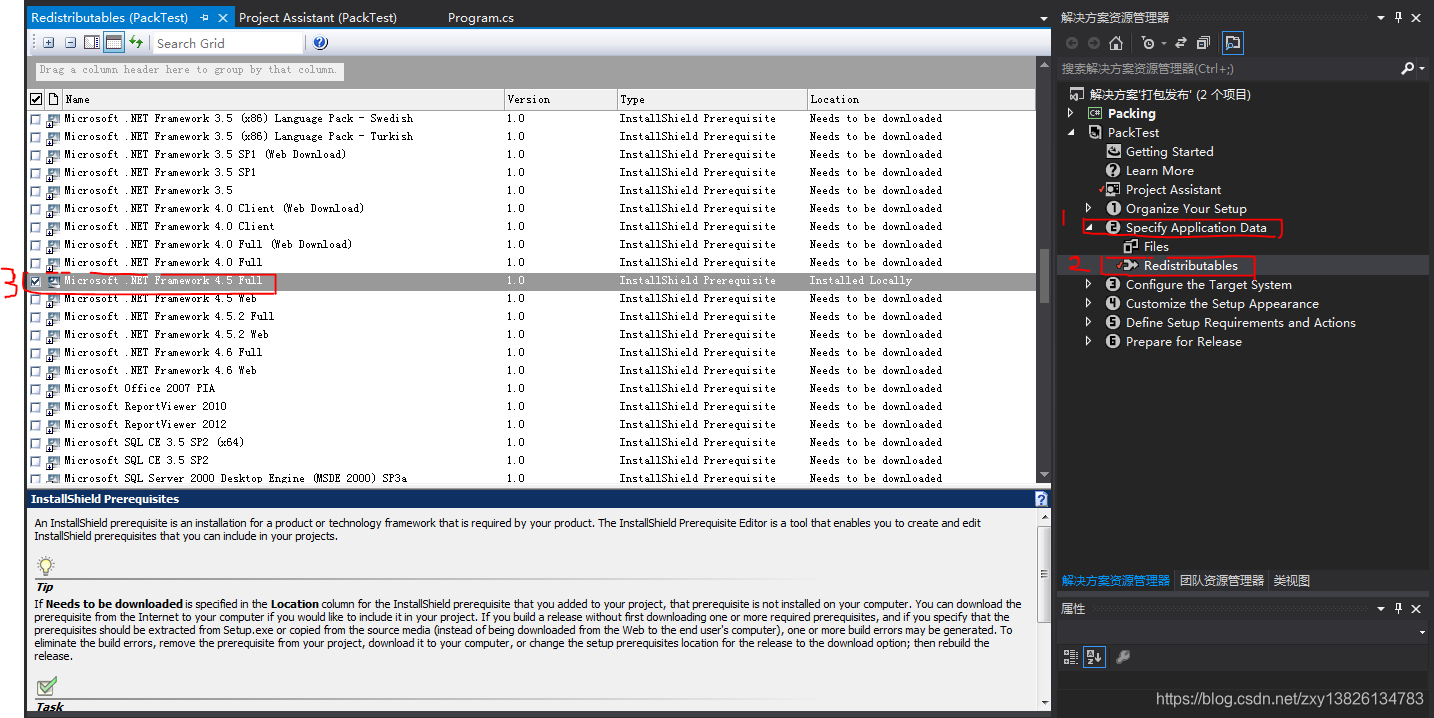Open Files under Specify Application Data

coord(1156,246)
